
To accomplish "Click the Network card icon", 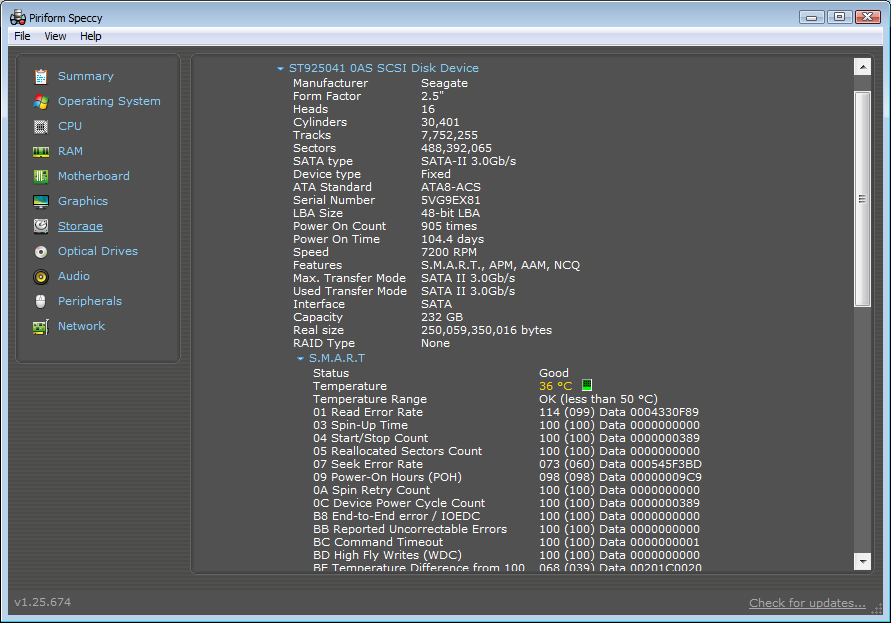I will [x=40, y=327].
